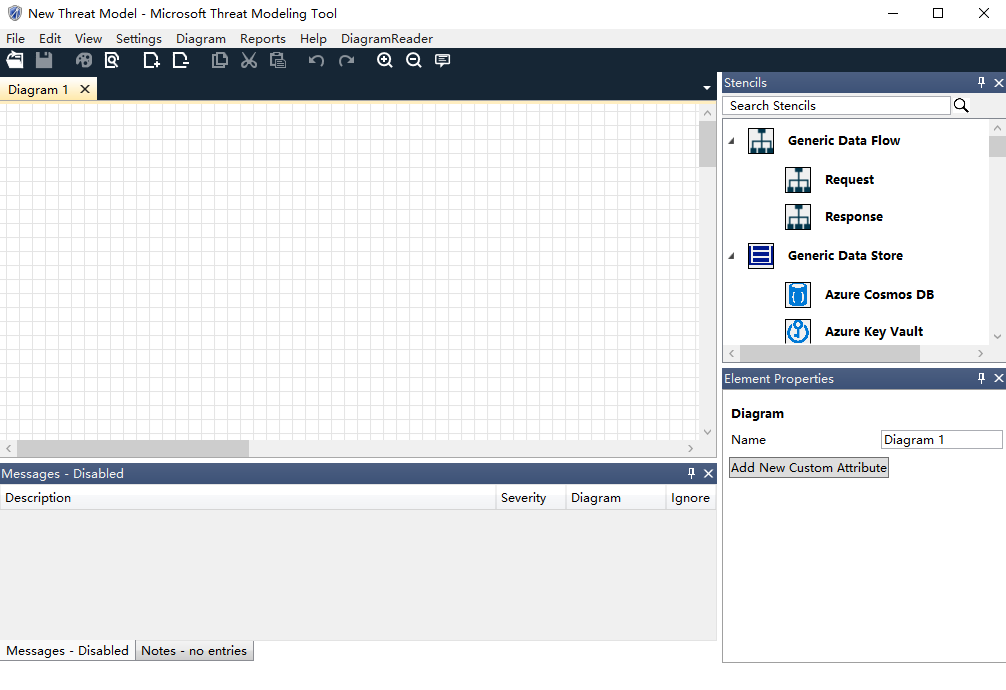Click the Add New Custom Attribute button
This screenshot has width=1006, height=690.
tap(808, 468)
